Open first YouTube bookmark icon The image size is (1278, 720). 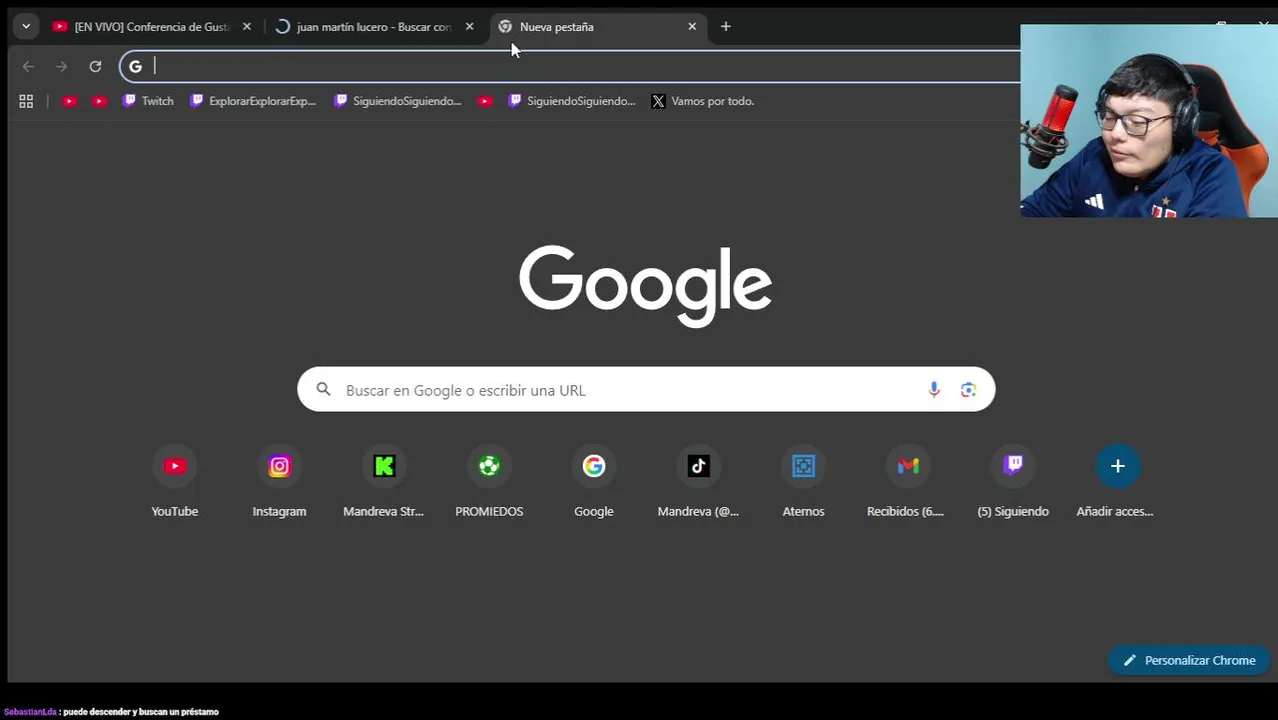[69, 101]
